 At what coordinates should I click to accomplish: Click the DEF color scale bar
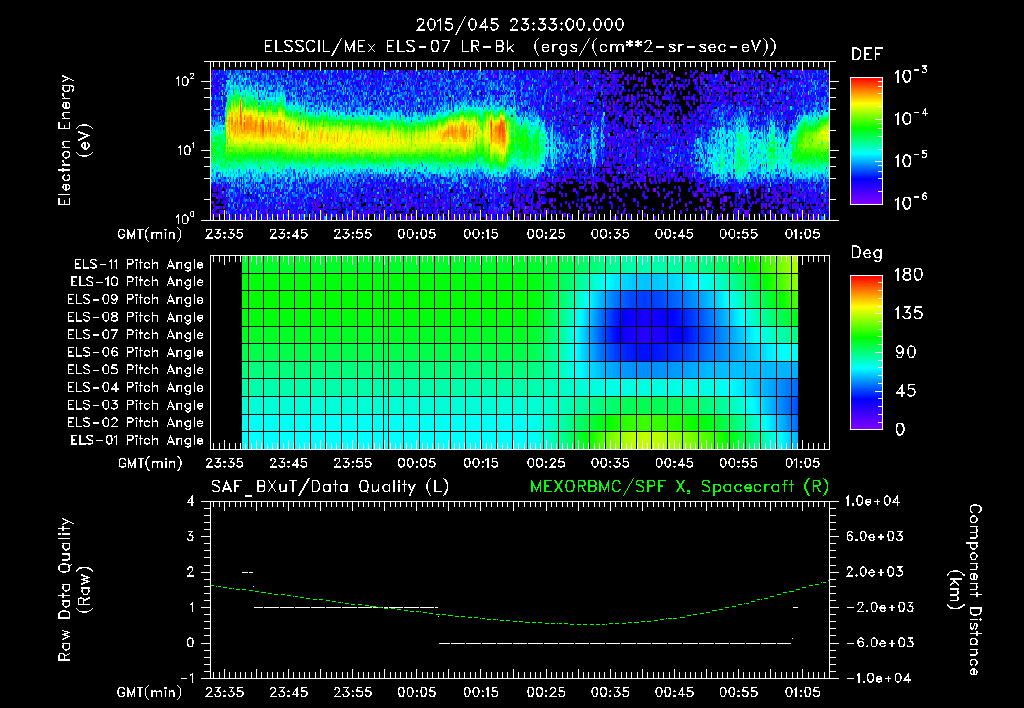[x=866, y=140]
